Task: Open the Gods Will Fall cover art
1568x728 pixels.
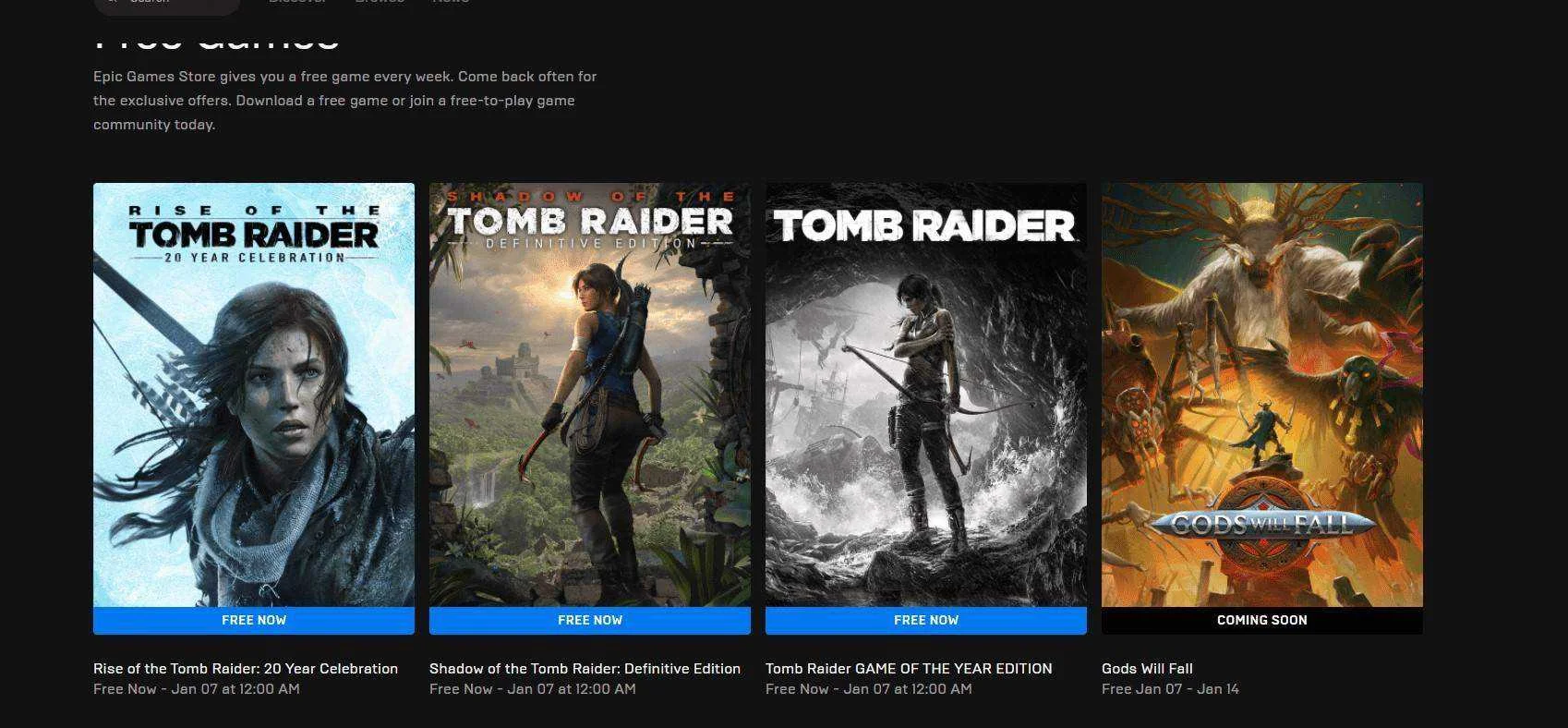Action: click(1262, 394)
